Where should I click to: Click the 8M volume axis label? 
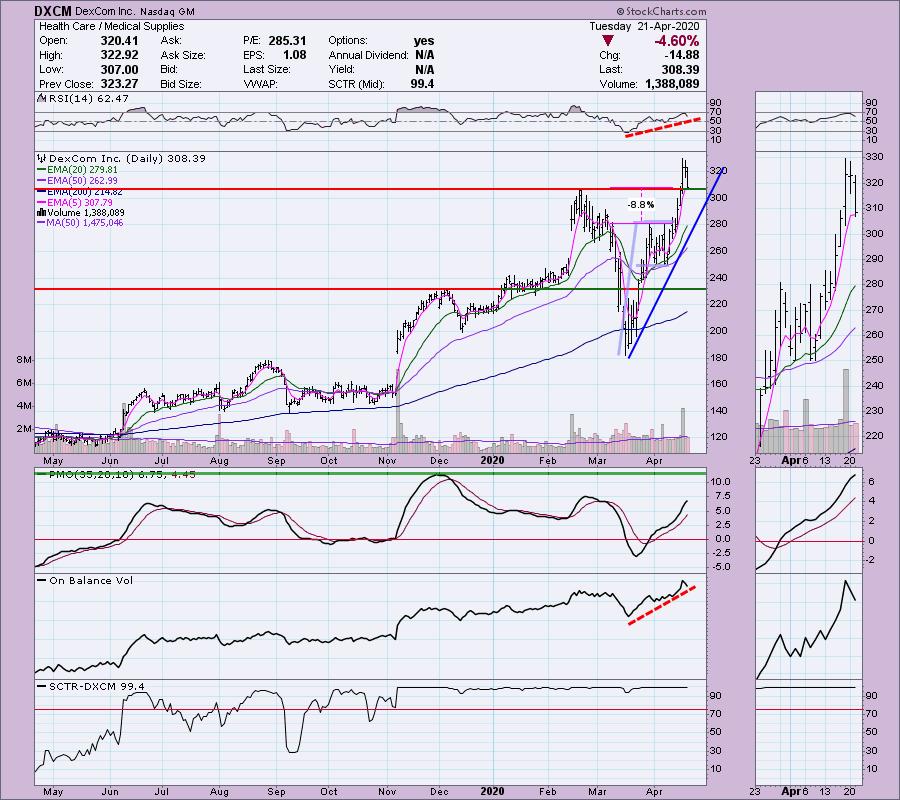24,360
